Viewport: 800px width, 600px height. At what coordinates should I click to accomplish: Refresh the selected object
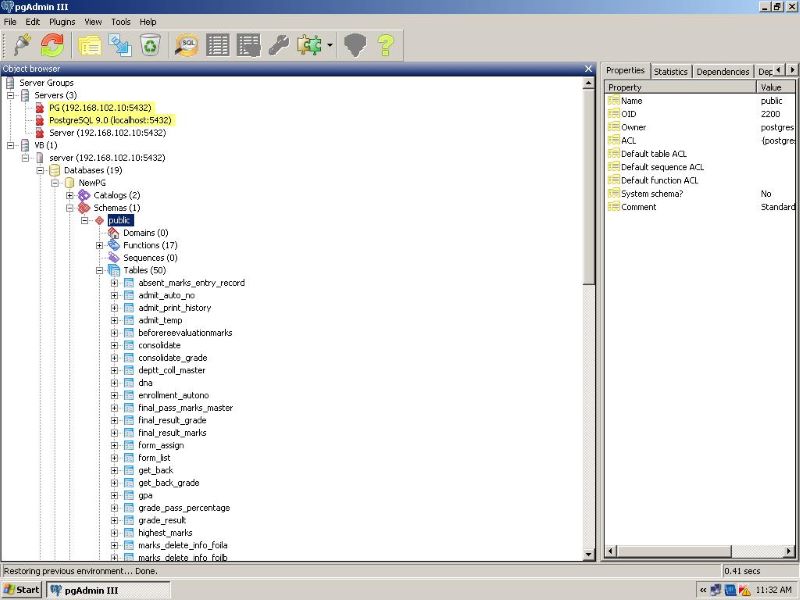(50, 44)
